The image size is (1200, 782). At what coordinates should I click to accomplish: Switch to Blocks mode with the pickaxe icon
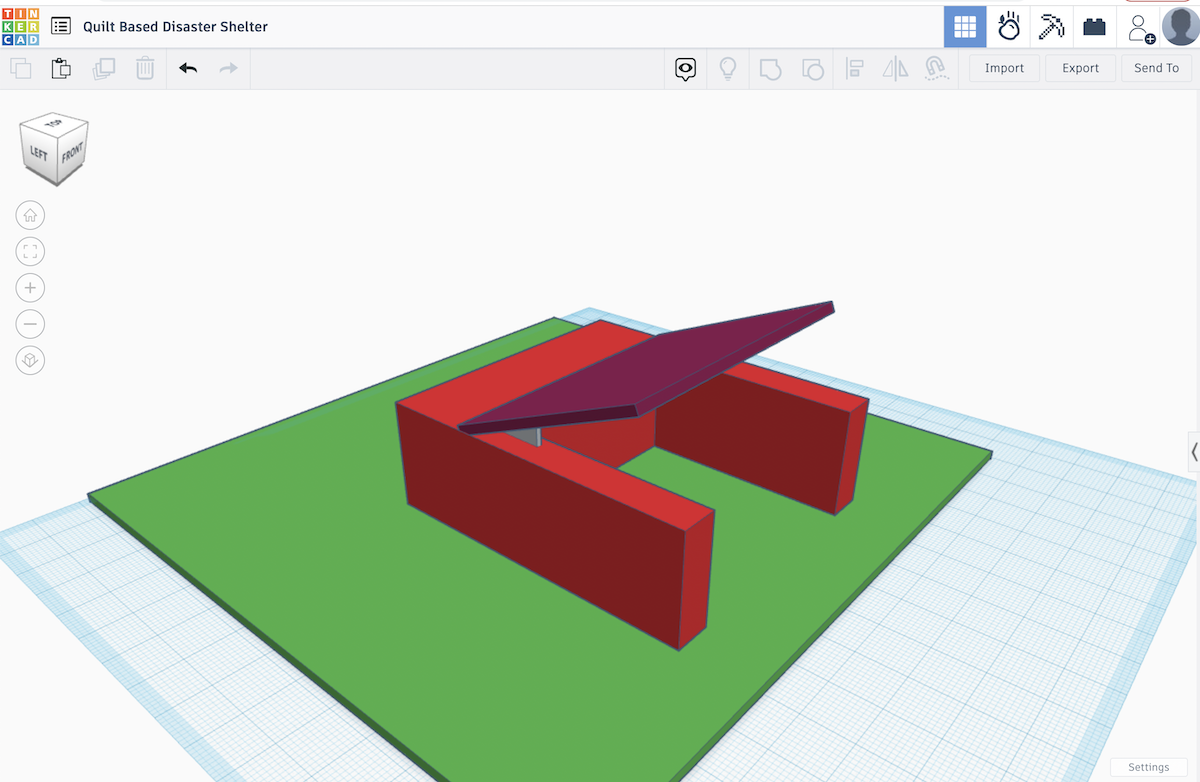(x=1050, y=27)
